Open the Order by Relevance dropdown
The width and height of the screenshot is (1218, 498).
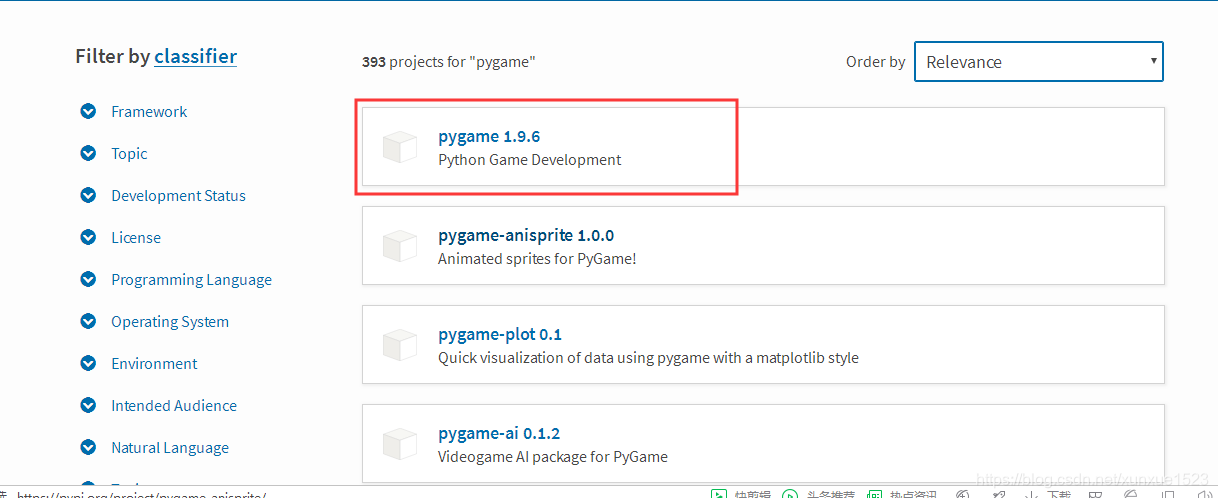1039,62
